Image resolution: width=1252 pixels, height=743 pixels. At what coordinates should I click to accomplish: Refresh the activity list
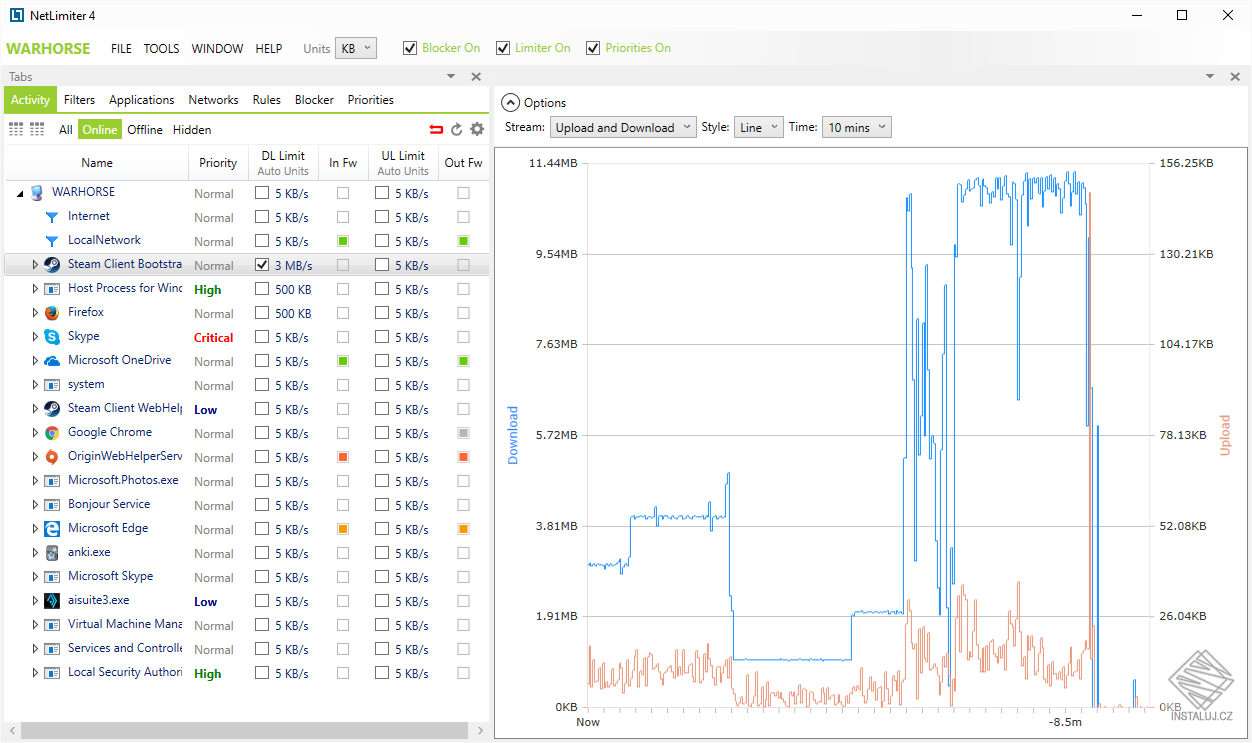457,129
